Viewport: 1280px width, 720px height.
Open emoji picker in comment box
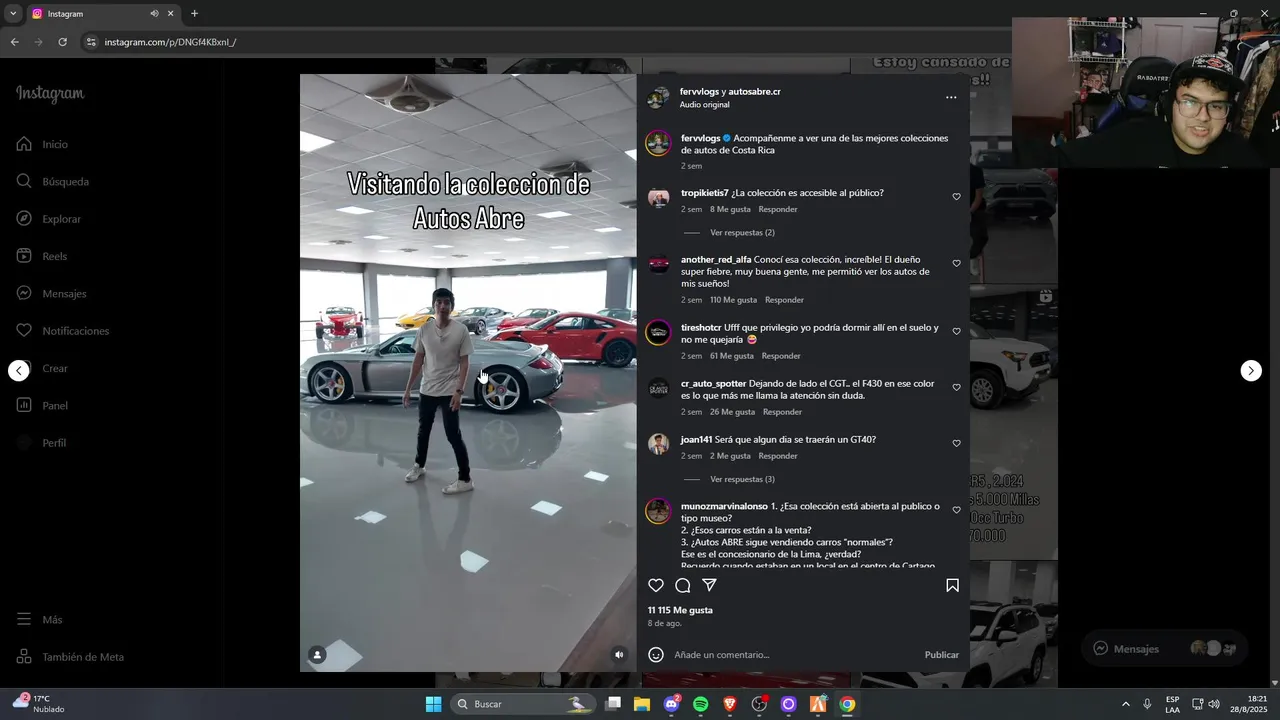tap(656, 655)
